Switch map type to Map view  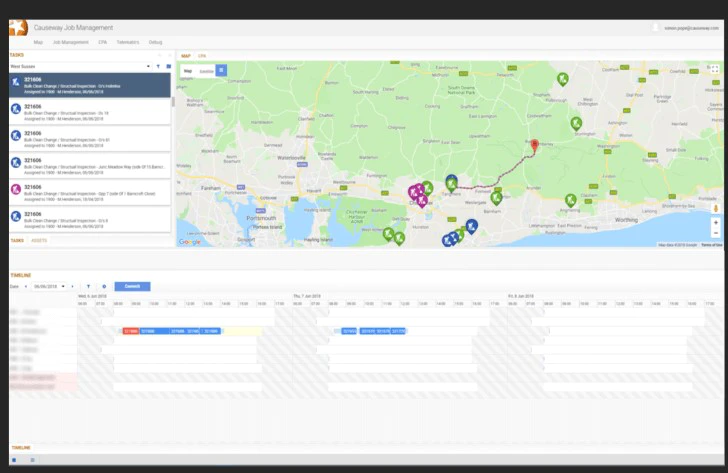point(188,71)
